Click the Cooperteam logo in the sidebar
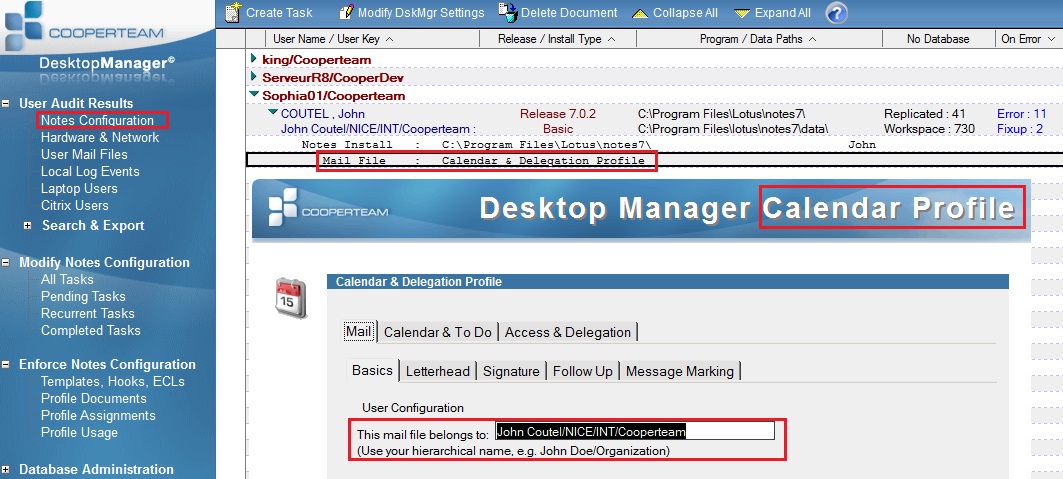The image size is (1063, 479). click(85, 26)
